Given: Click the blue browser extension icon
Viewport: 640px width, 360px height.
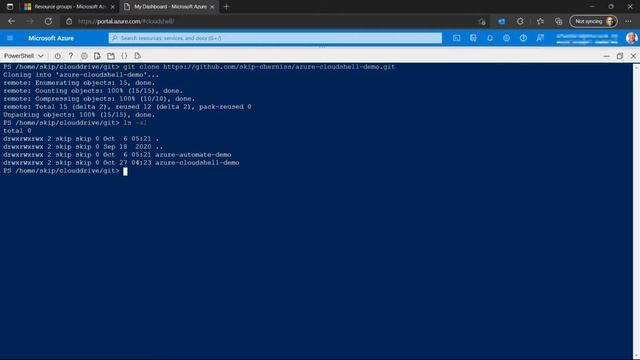Looking at the screenshot, I should tap(502, 21).
